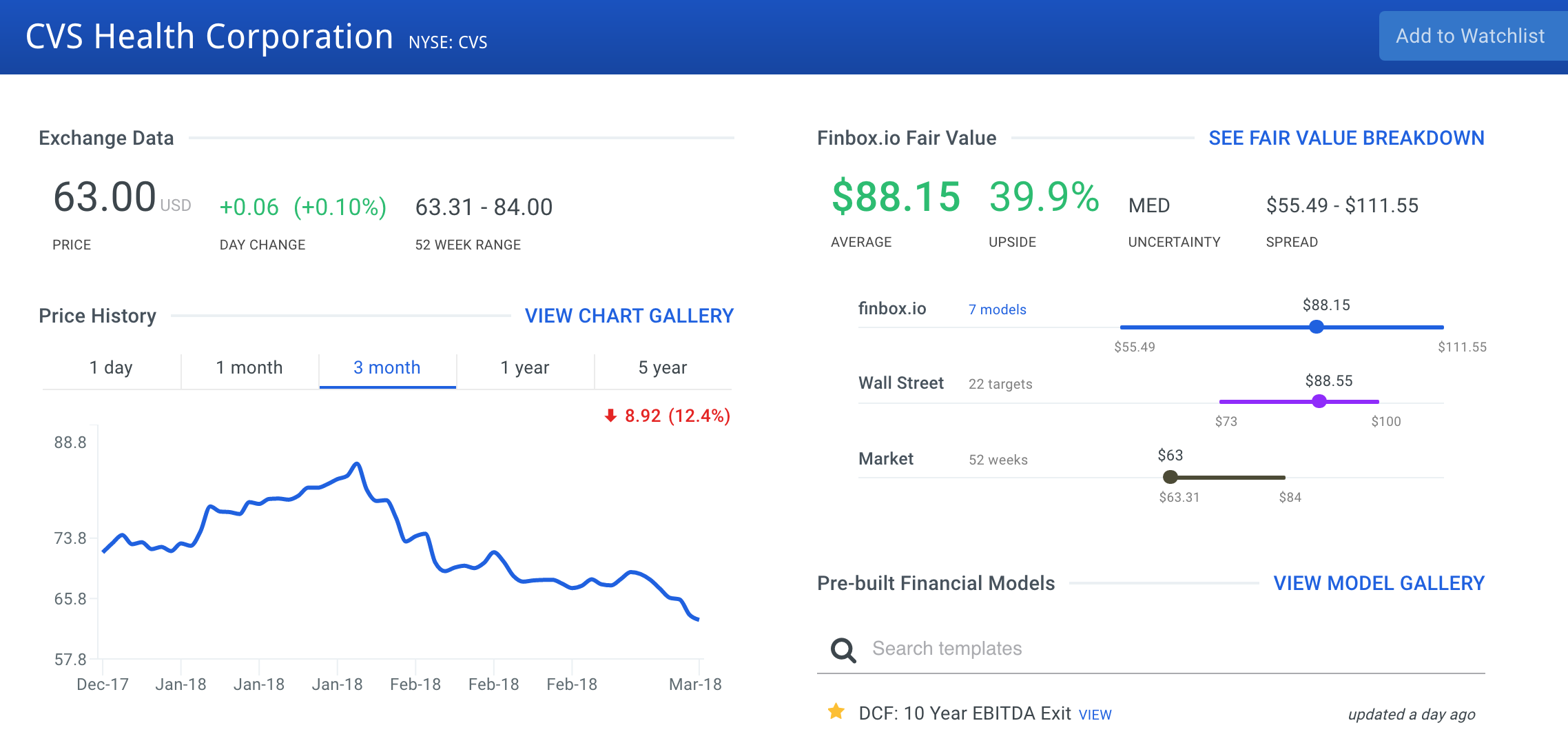Click the Finbox.io Fair Value heading
The width and height of the screenshot is (1568, 732).
point(907,138)
